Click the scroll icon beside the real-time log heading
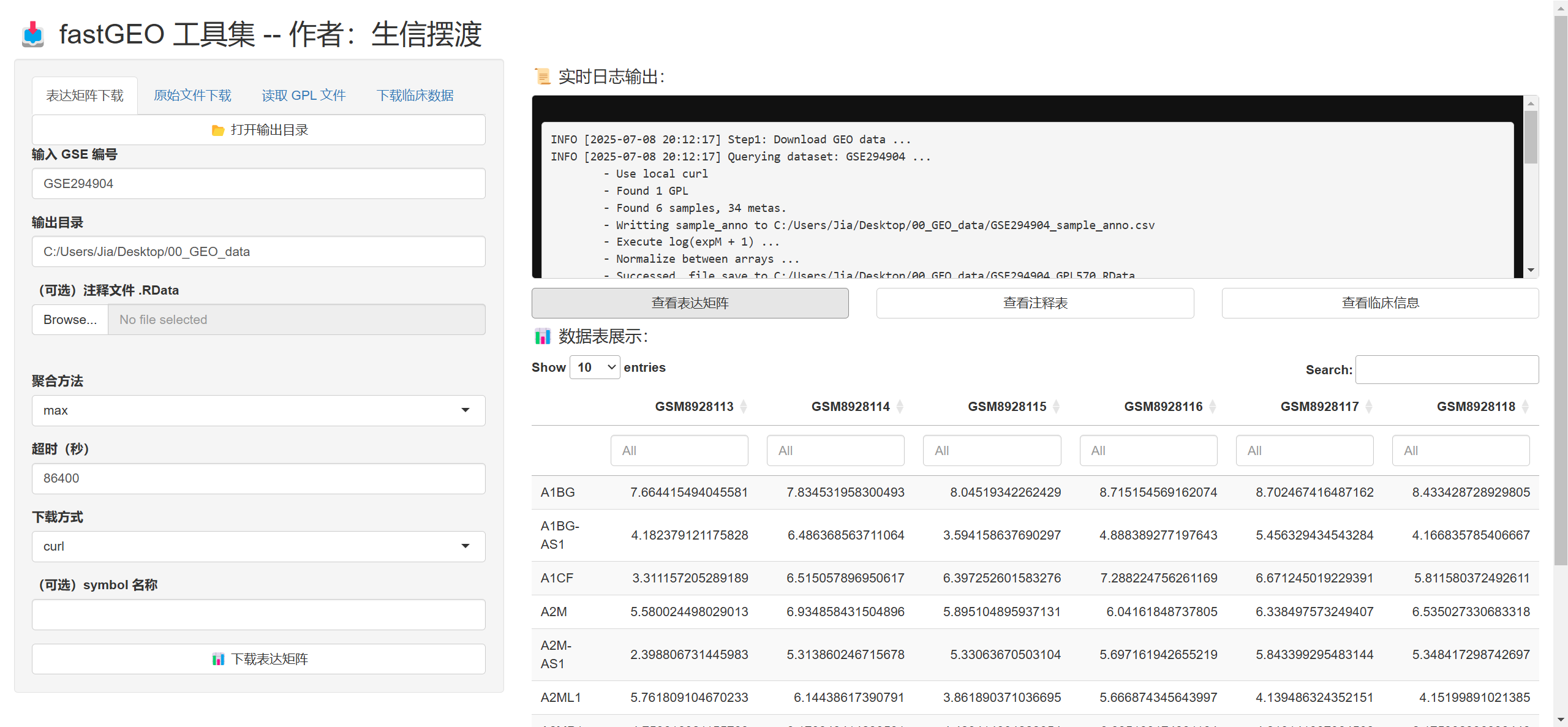The height and width of the screenshot is (727, 1568). (543, 77)
